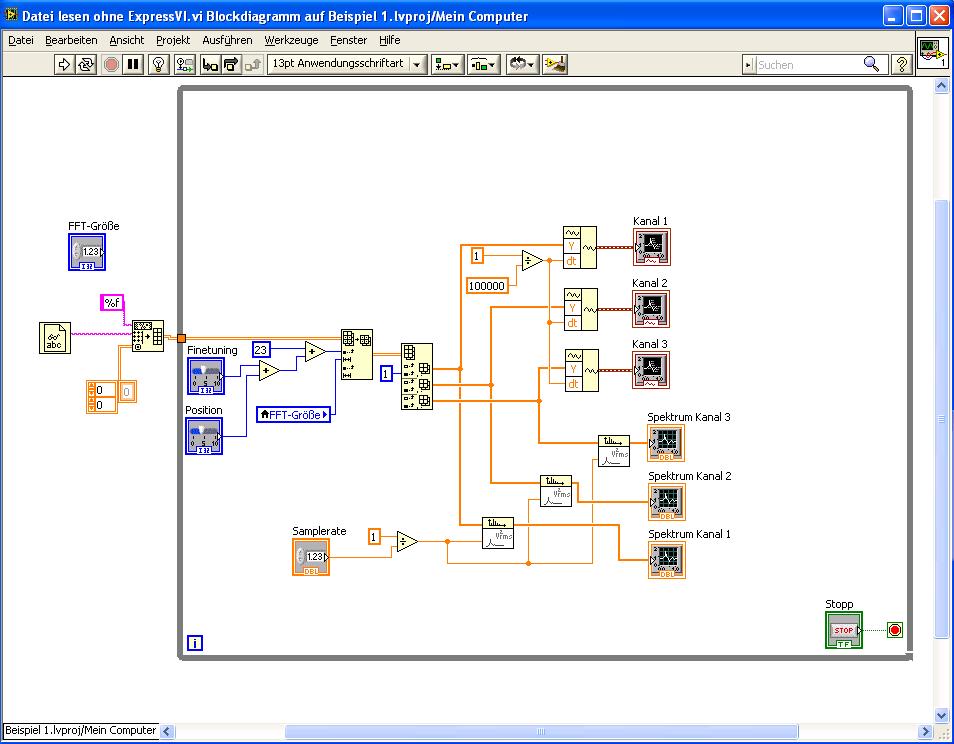This screenshot has height=744, width=954.
Task: Open the Bearbeiten menu
Action: [71, 40]
